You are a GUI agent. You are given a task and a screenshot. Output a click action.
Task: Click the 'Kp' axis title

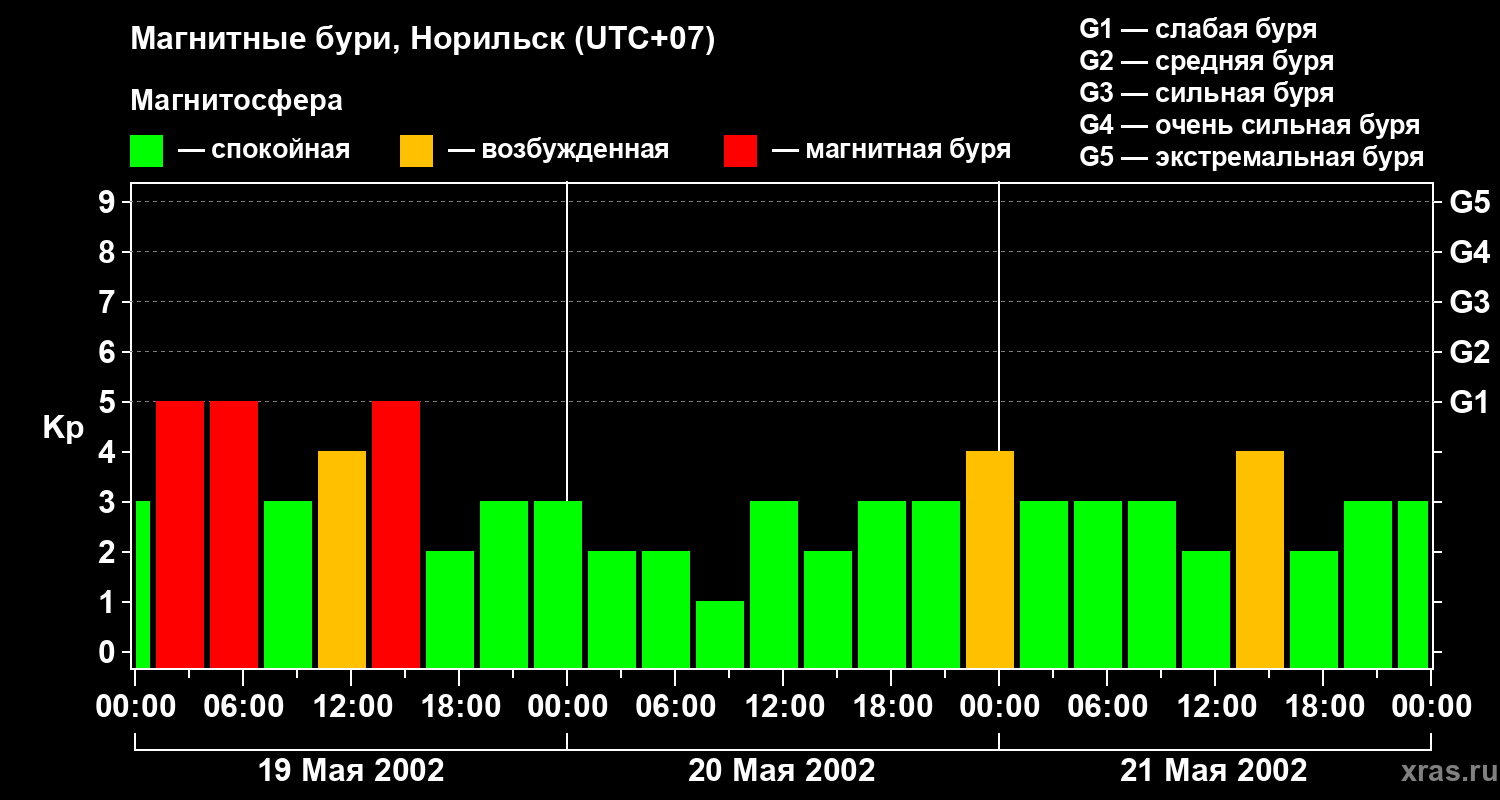(64, 428)
